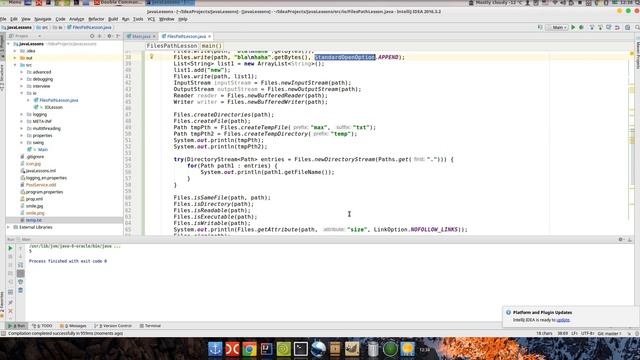640x360 pixels.
Task: Click the Project panel settings gear icon
Action: 109,36
